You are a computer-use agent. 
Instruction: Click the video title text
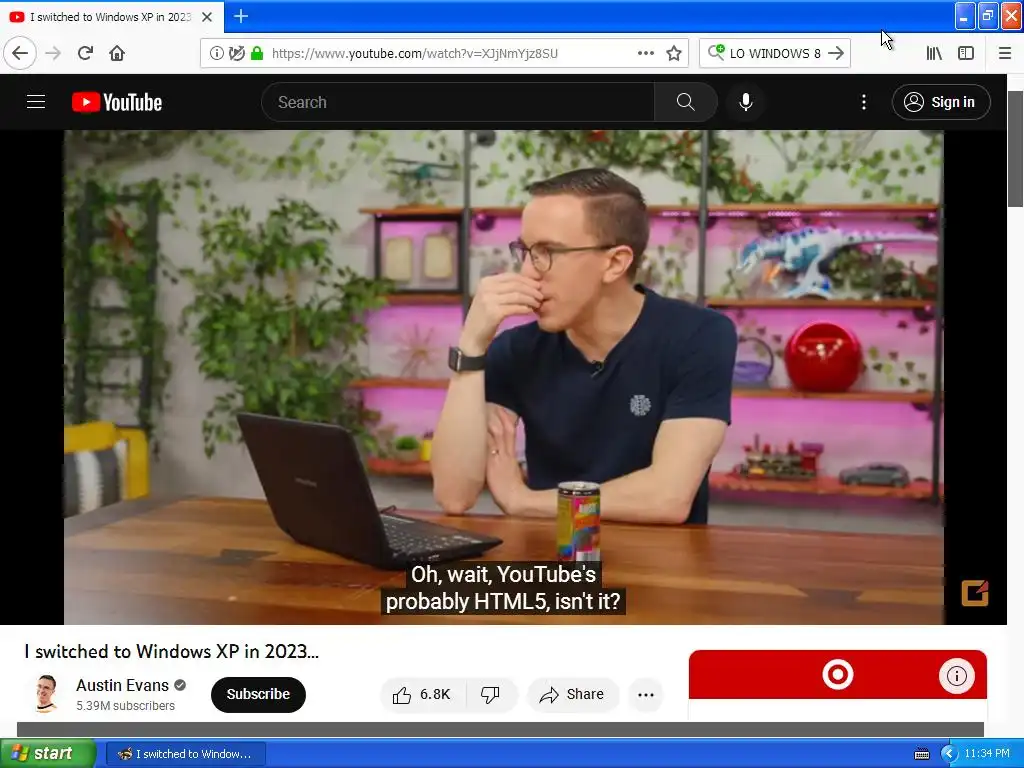click(x=172, y=651)
